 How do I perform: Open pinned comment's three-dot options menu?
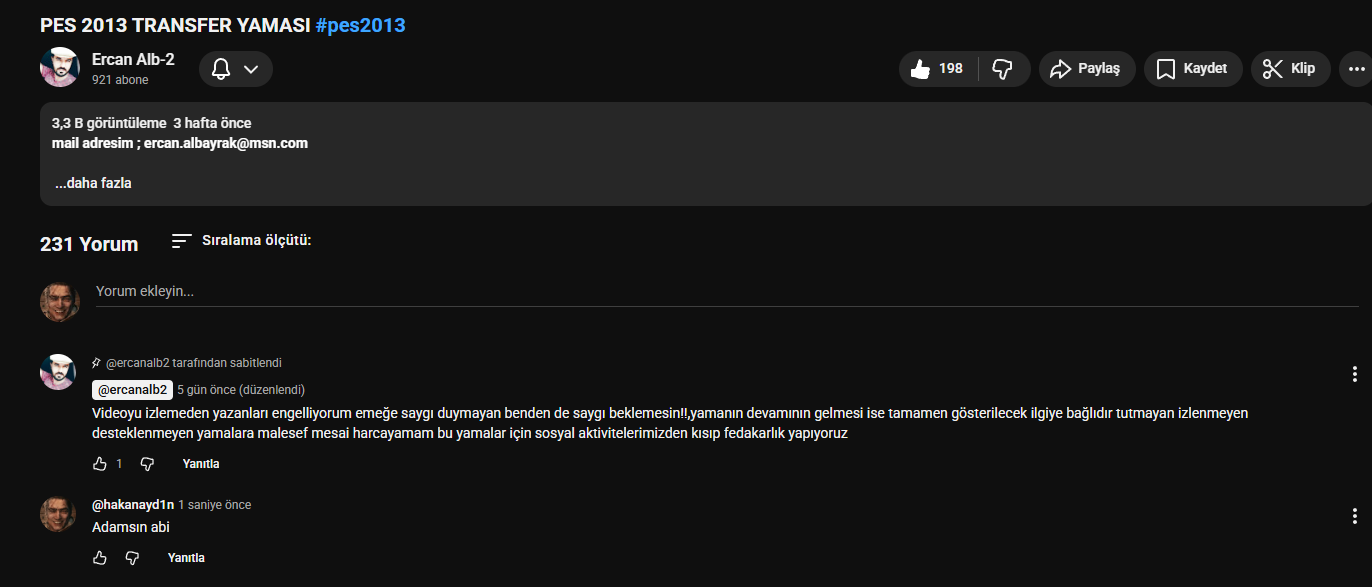pos(1355,374)
